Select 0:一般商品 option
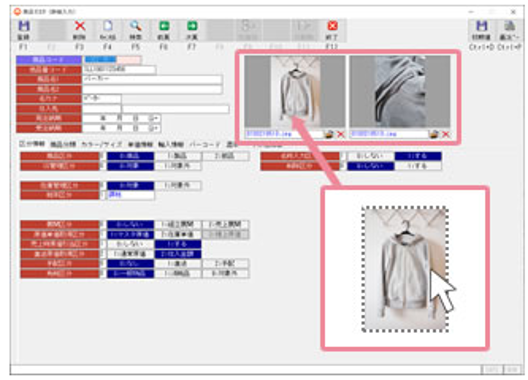528x380 pixels. pos(131,273)
